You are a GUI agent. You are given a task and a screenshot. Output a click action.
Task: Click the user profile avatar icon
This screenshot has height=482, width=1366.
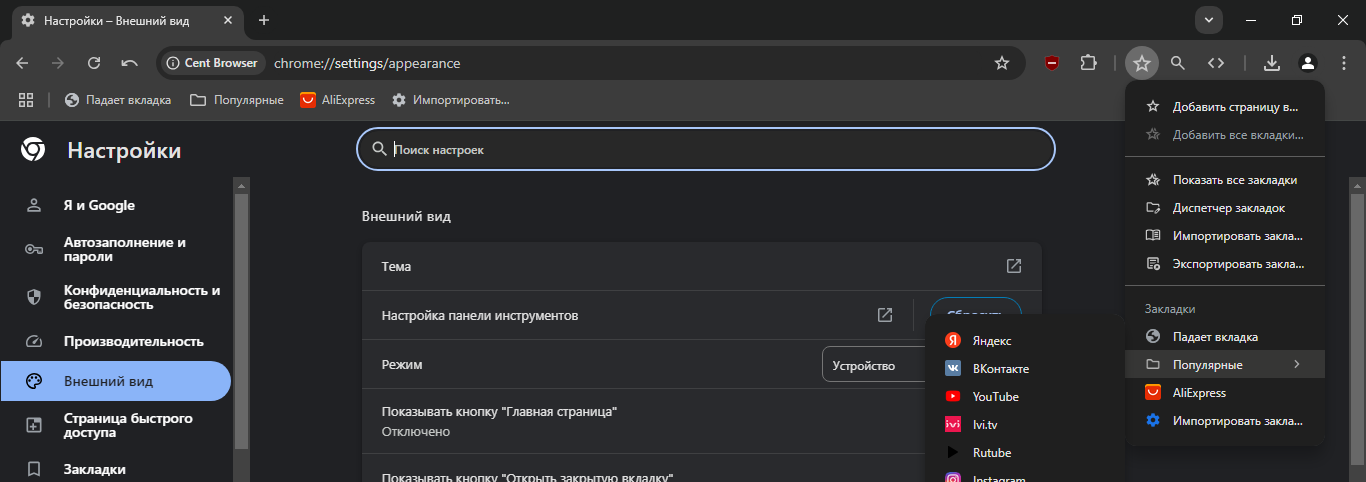[1307, 63]
